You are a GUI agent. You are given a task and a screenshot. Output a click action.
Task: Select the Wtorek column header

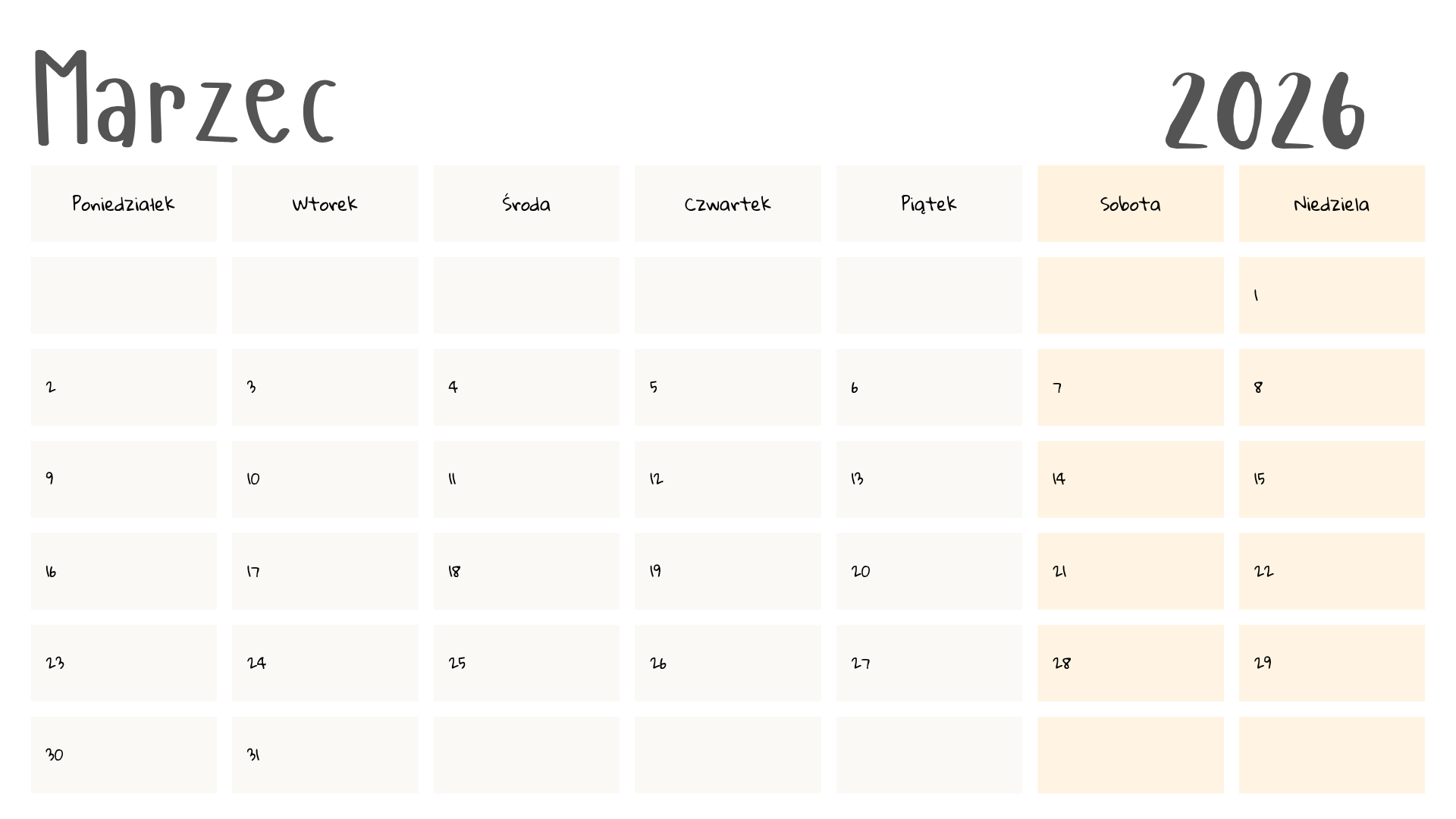pyautogui.click(x=325, y=204)
